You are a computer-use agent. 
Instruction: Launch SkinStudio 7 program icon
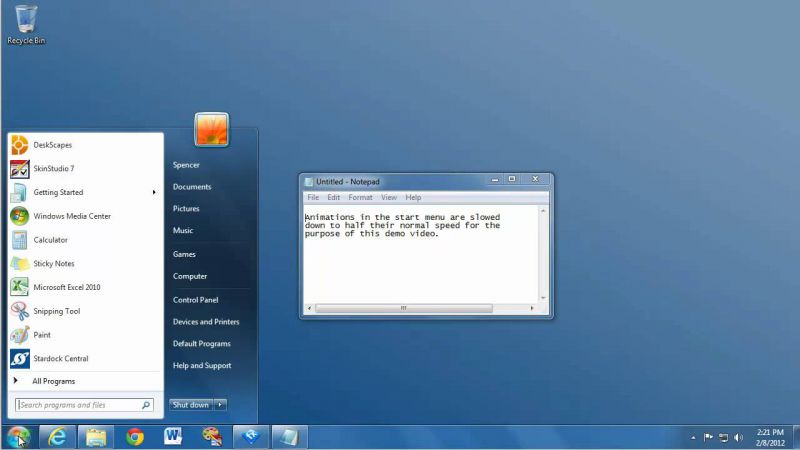19,169
